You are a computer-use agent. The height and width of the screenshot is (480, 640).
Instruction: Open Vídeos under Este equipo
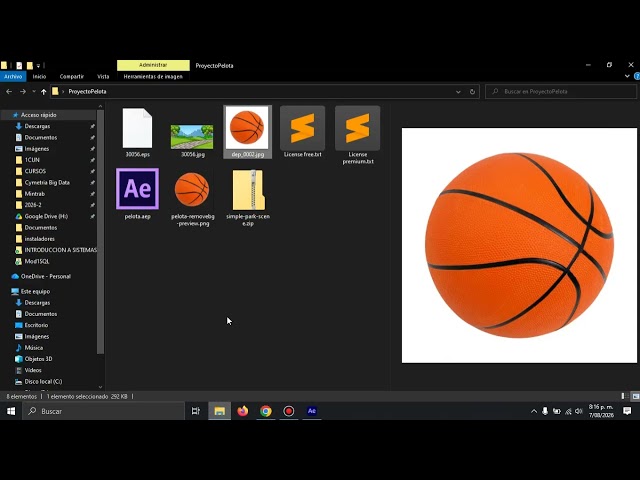[33, 370]
